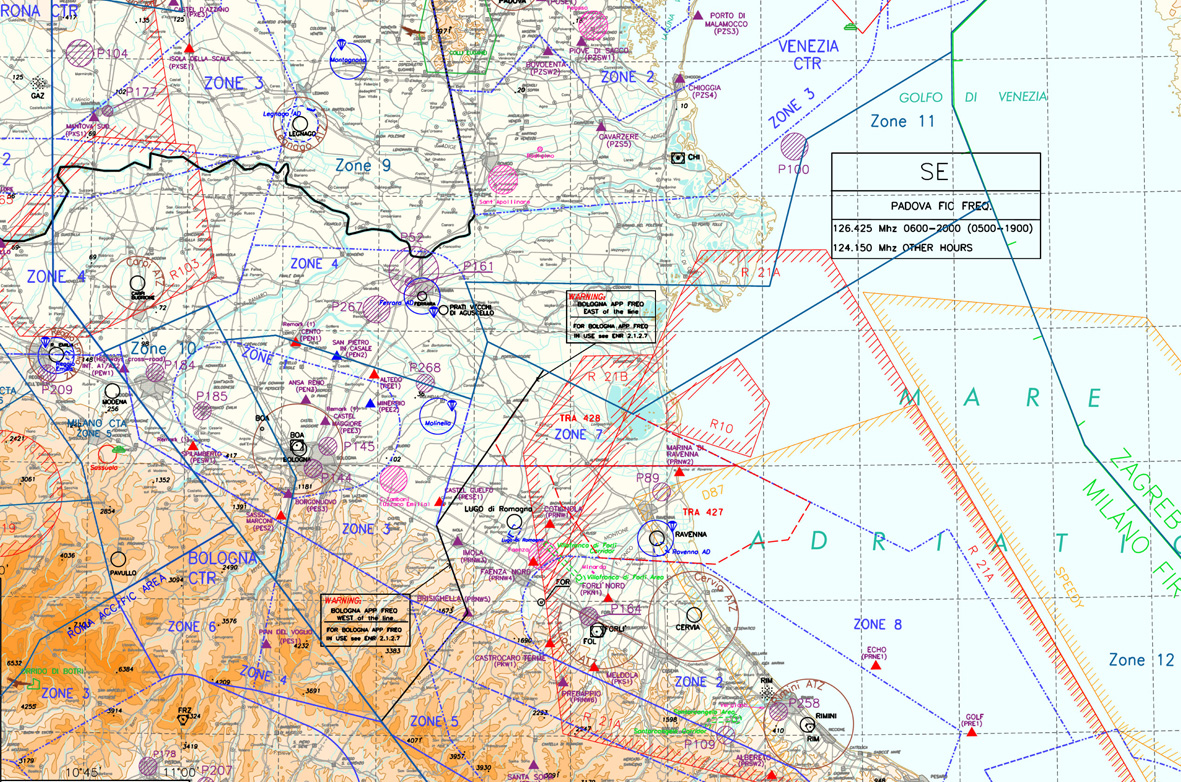Click the P185 hatched circle
Viewport: 1181px width, 782px height.
(x=202, y=411)
